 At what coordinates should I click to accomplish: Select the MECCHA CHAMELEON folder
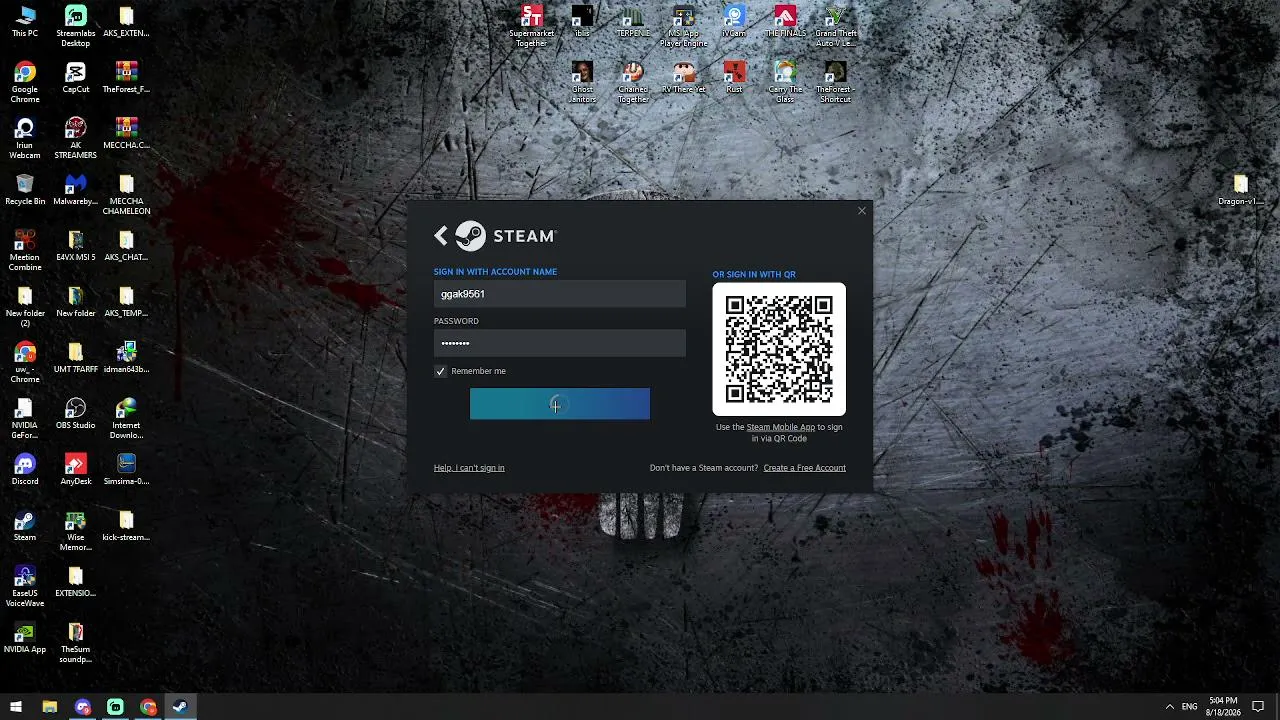click(x=126, y=195)
